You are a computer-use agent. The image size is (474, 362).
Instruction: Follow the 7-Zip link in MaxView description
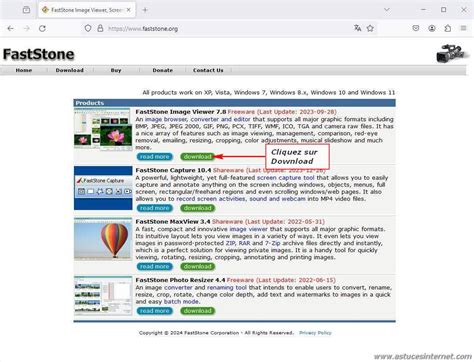point(273,243)
